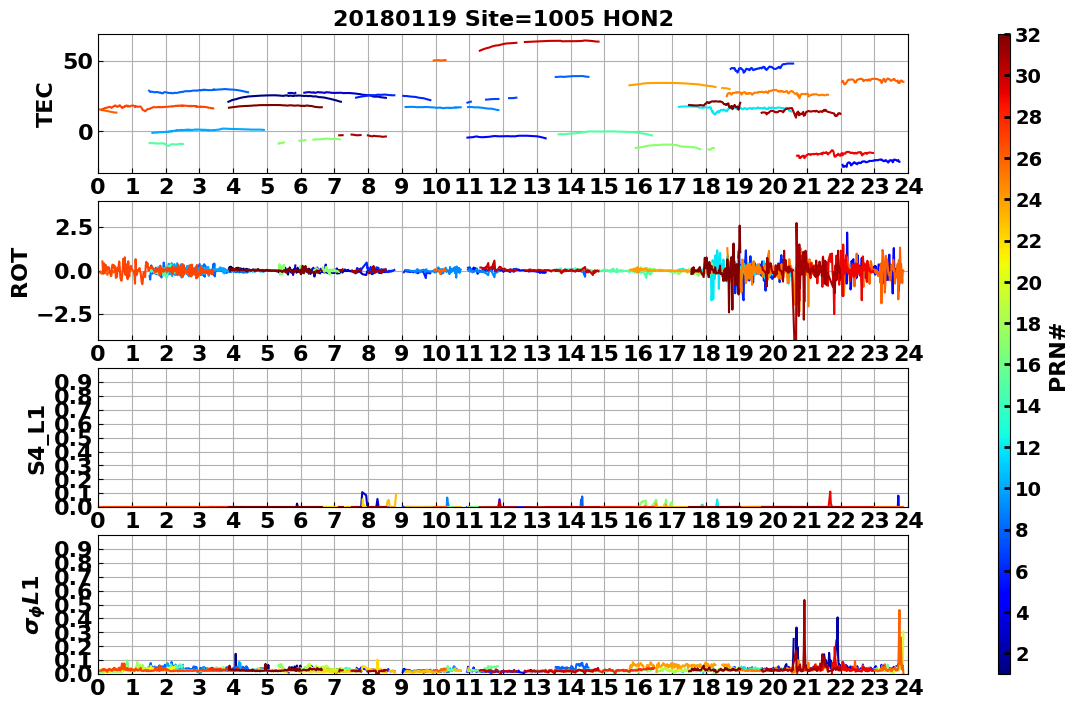The height and width of the screenshot is (709, 1077).
Task: Click the ROT y-axis label
Action: pyautogui.click(x=20, y=273)
